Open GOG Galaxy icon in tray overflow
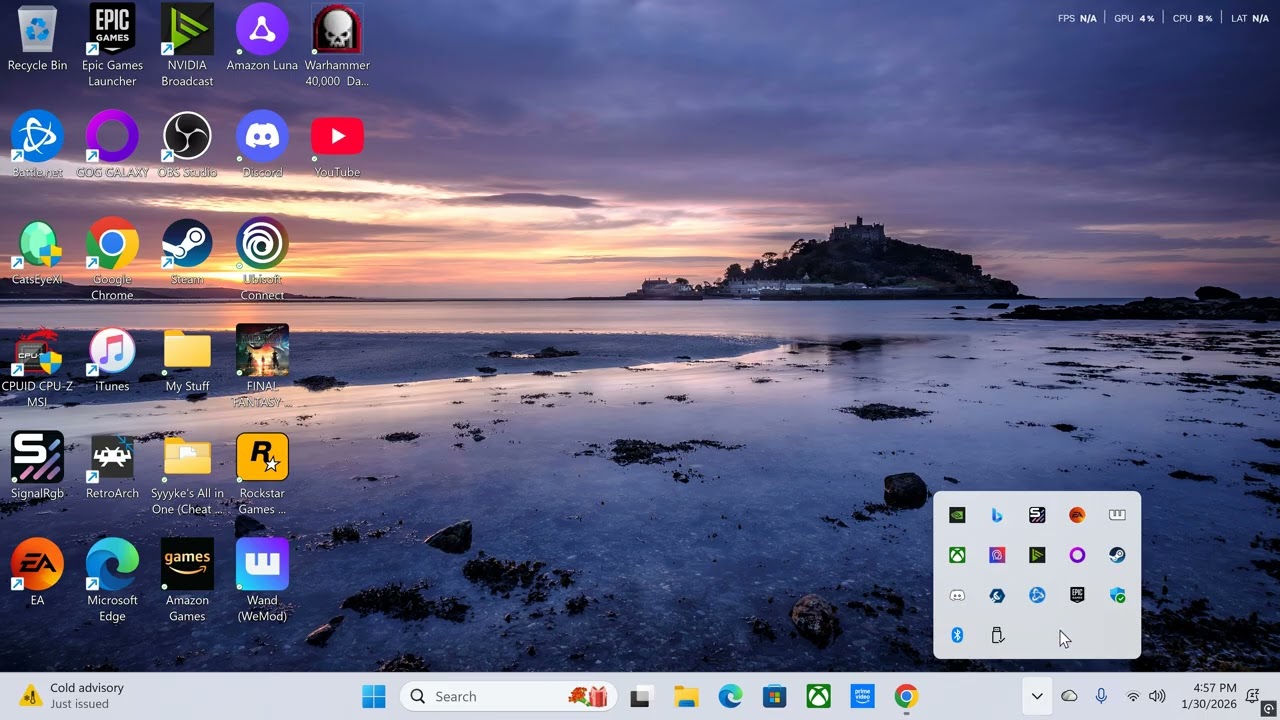This screenshot has height=720, width=1280. pos(1077,555)
